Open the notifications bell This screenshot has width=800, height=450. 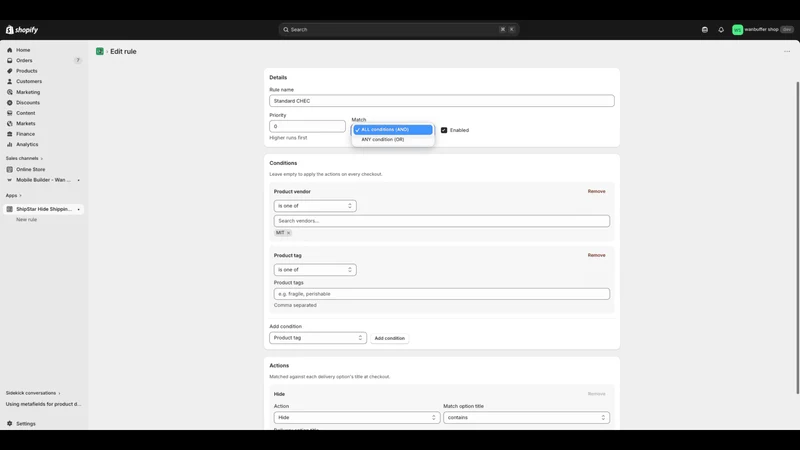[x=721, y=30]
